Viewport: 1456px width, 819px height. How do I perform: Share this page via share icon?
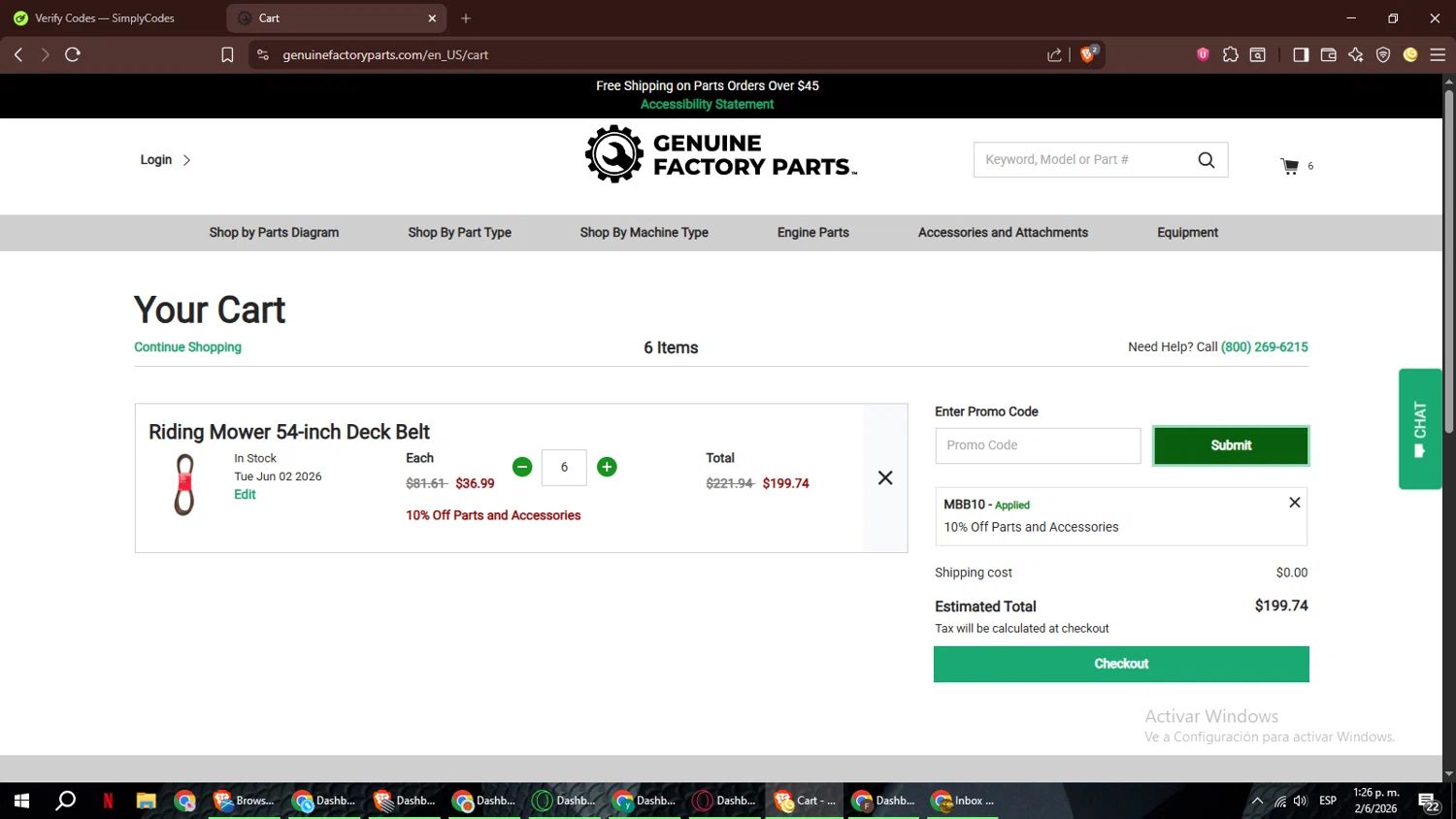pos(1054,54)
